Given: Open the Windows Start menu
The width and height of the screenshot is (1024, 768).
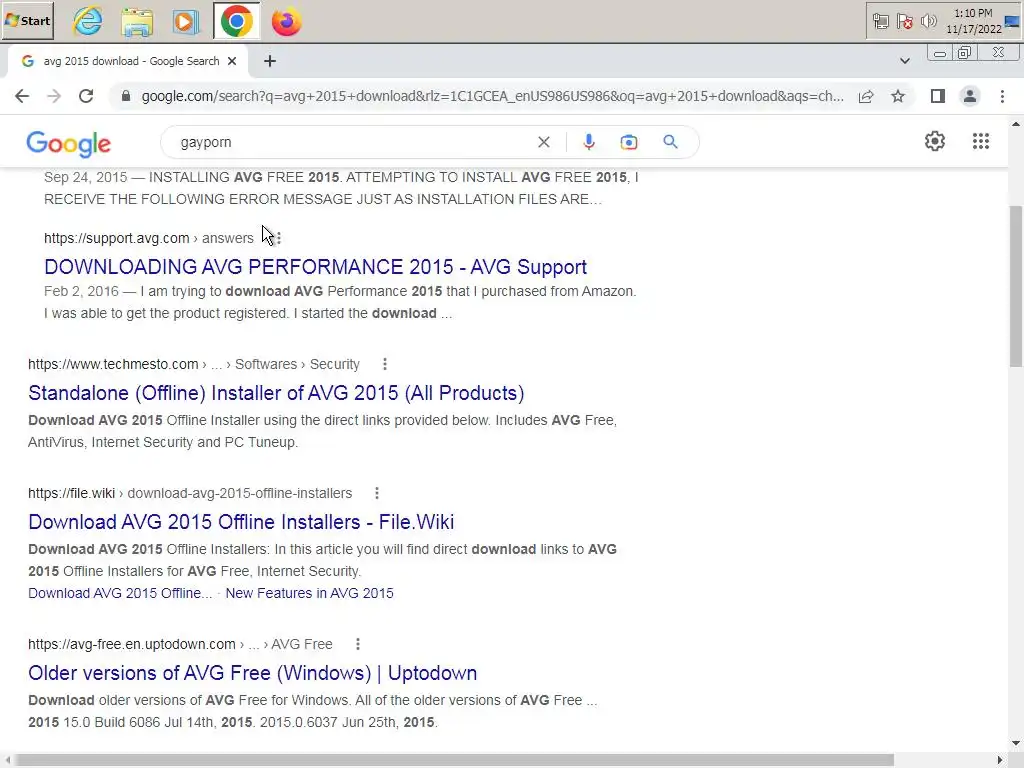Looking at the screenshot, I should pos(27,21).
